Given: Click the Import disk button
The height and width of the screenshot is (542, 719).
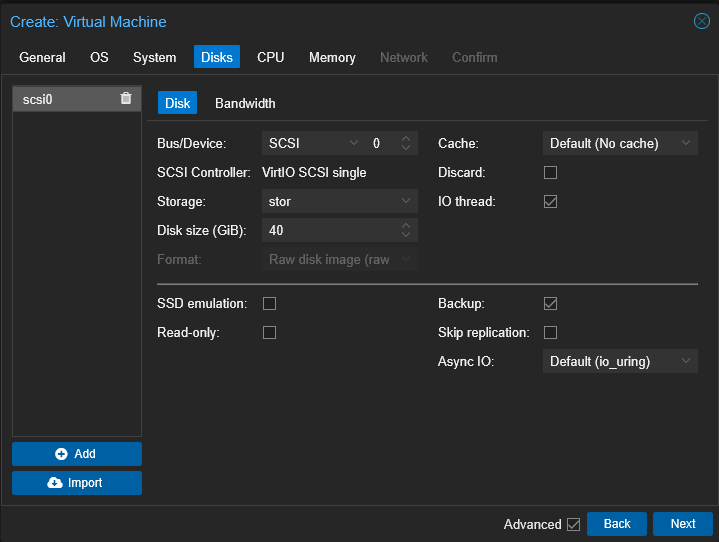Looking at the screenshot, I should pyautogui.click(x=77, y=483).
